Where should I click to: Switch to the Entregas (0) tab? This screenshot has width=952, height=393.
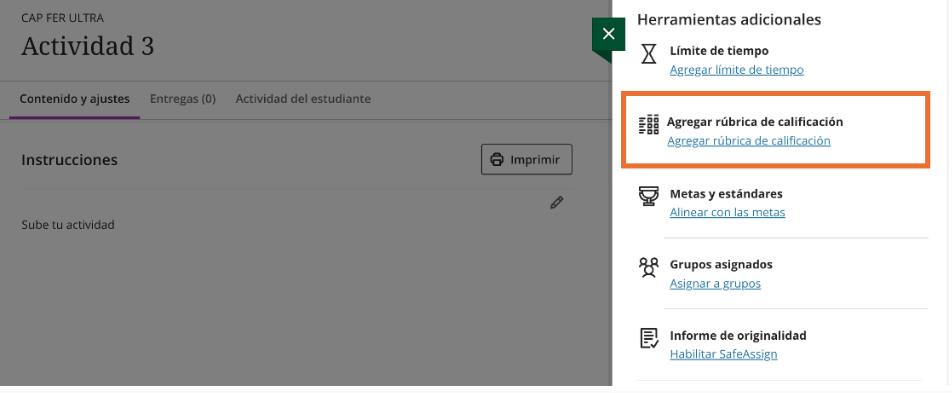pyautogui.click(x=183, y=99)
